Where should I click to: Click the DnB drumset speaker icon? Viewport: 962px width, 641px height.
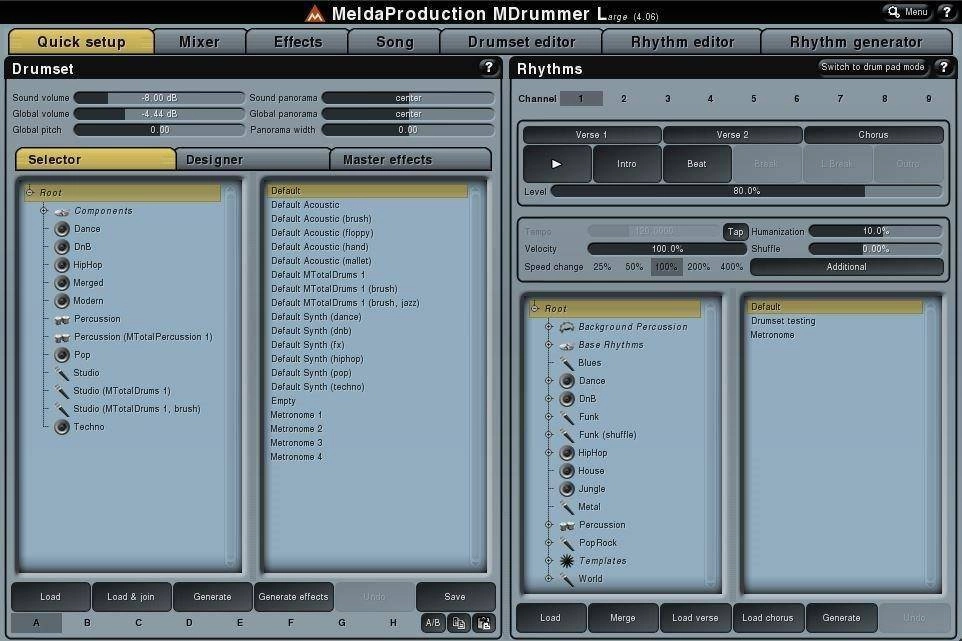pyautogui.click(x=62, y=247)
